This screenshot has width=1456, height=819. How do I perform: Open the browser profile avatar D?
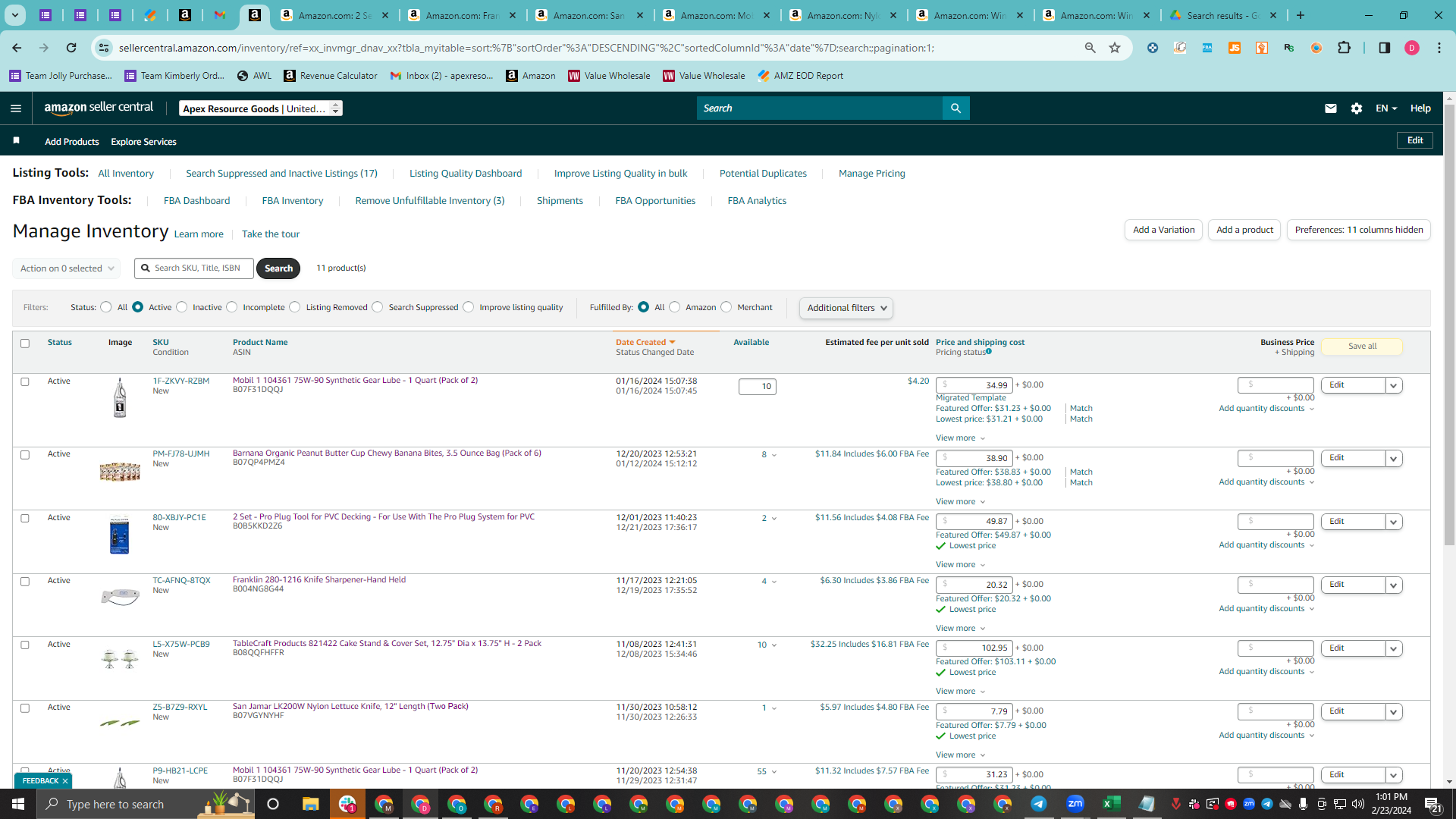tap(1412, 48)
